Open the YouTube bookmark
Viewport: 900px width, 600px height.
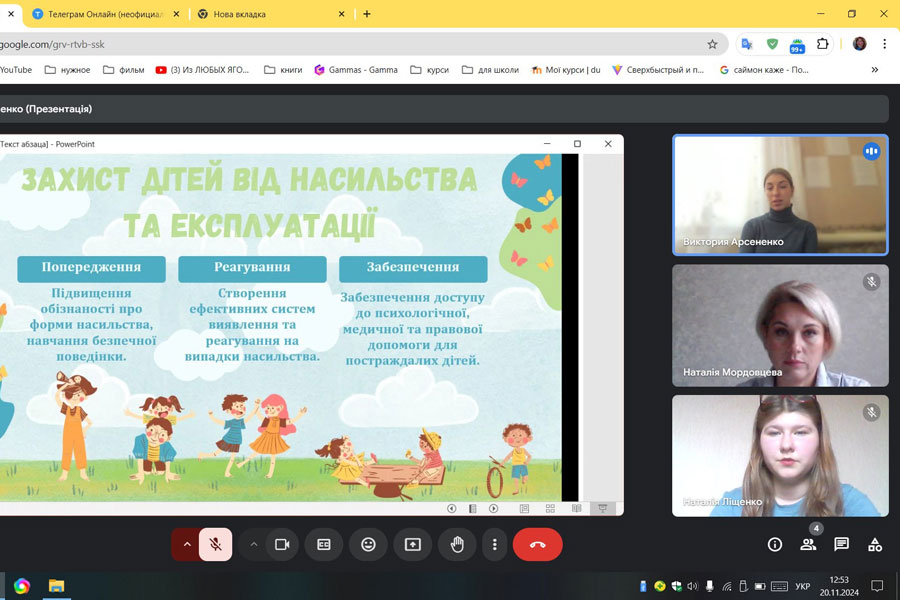point(16,70)
